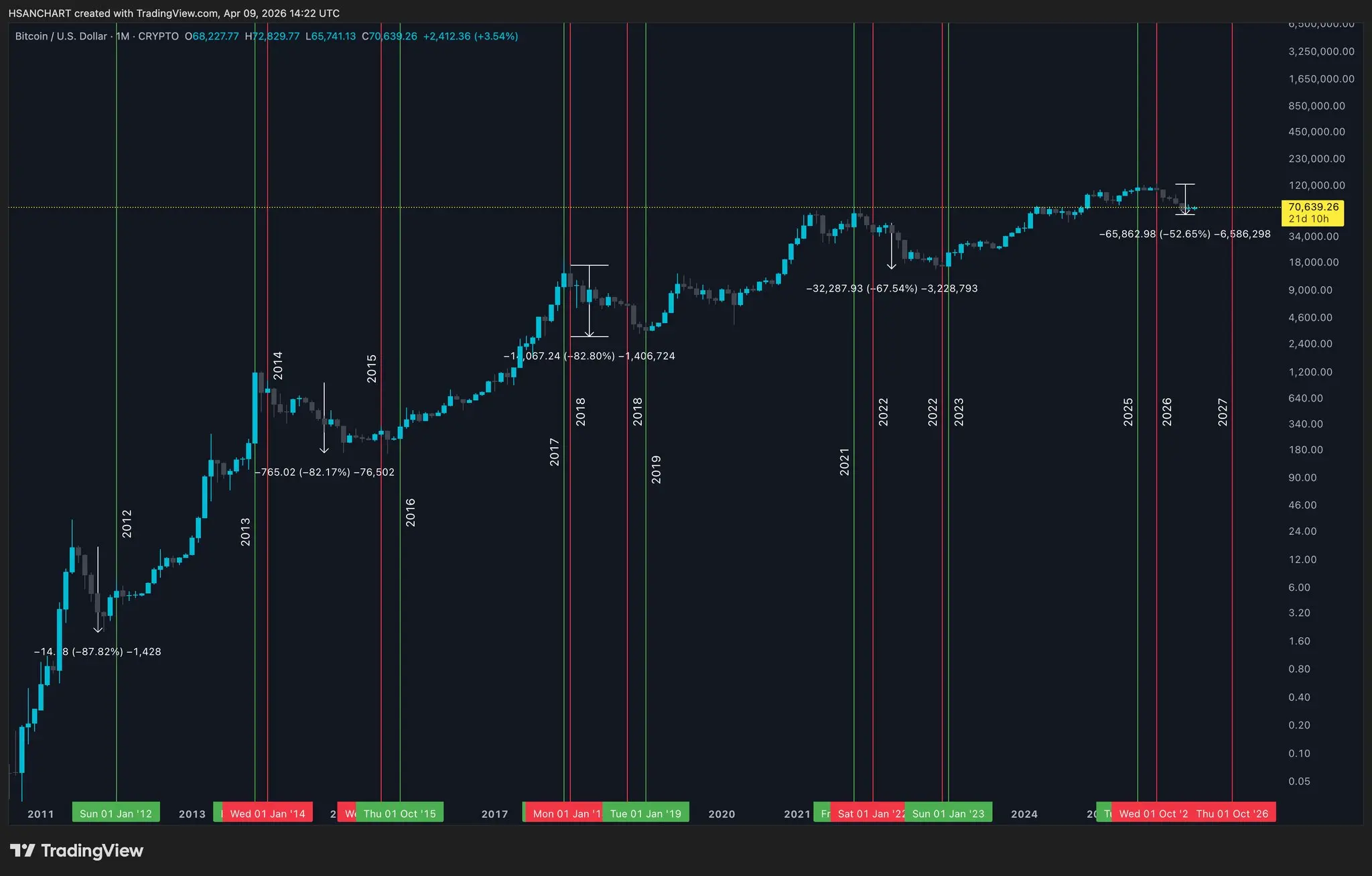The height and width of the screenshot is (876, 1372).
Task: Select the green 'Sun 01 Jan '23' date label
Action: pos(949,813)
